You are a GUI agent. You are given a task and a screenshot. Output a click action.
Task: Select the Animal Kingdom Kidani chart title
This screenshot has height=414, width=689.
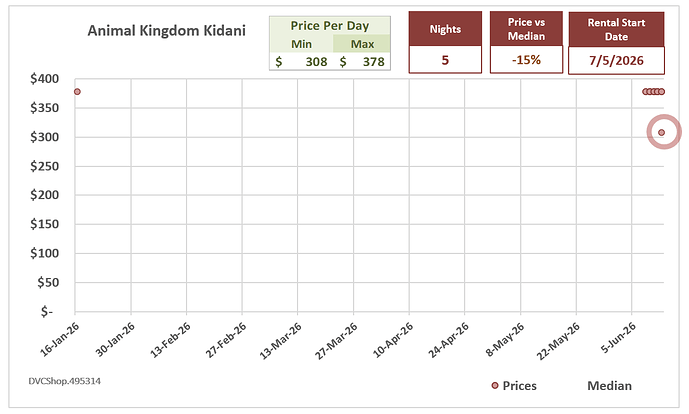tap(167, 31)
